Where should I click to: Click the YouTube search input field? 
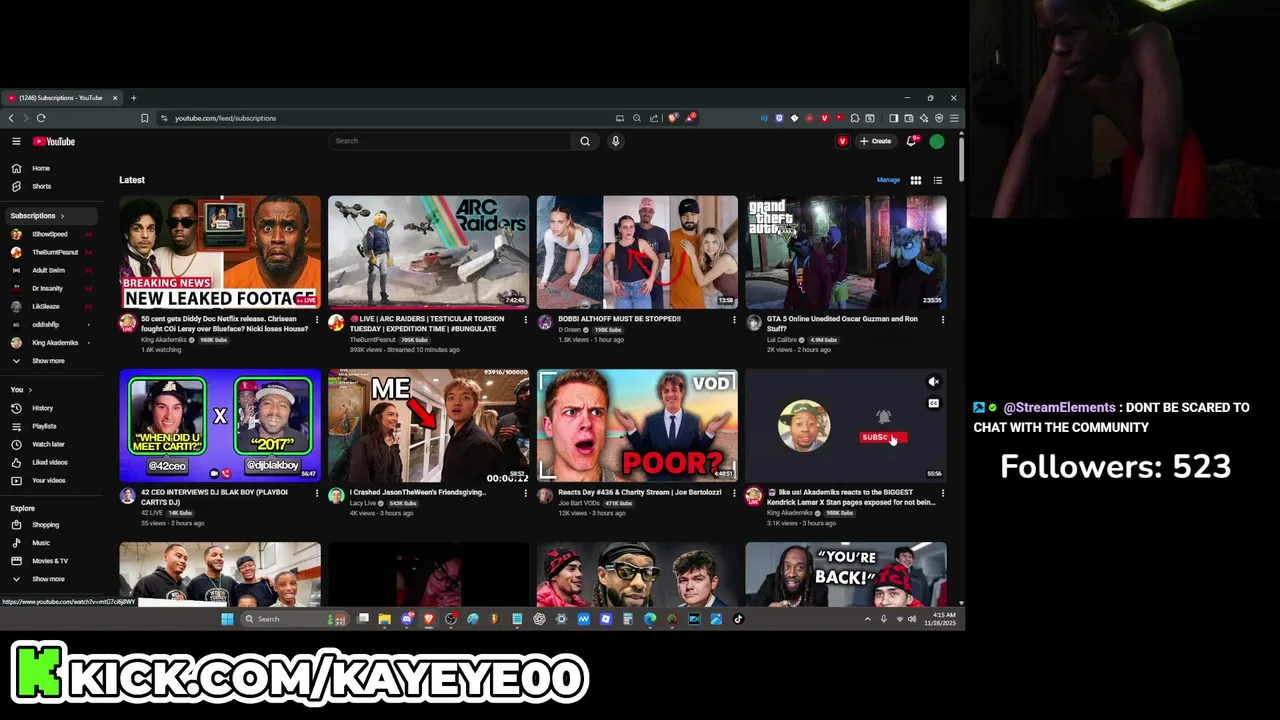pos(450,141)
